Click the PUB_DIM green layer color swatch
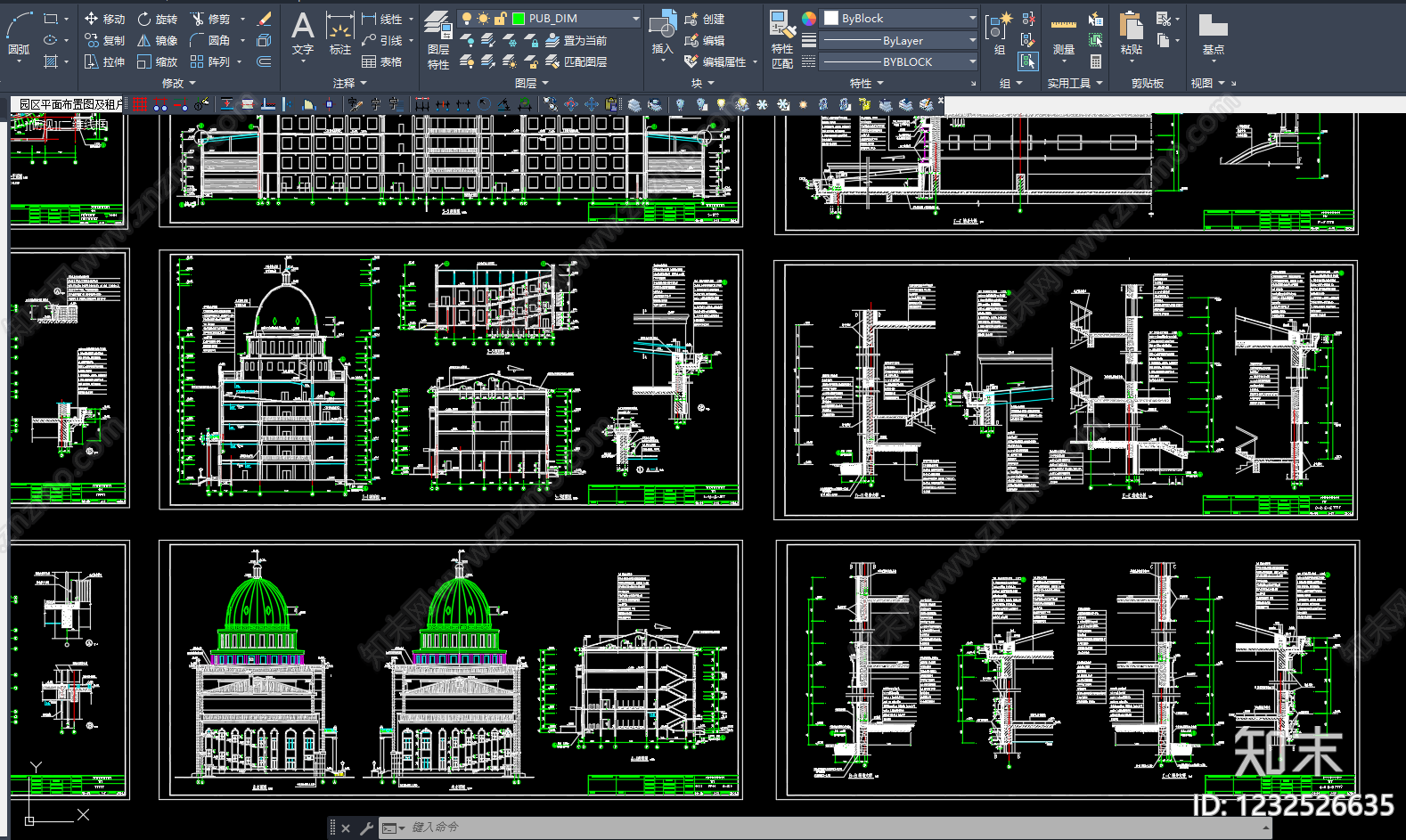Image resolution: width=1406 pixels, height=840 pixels. coord(518,19)
